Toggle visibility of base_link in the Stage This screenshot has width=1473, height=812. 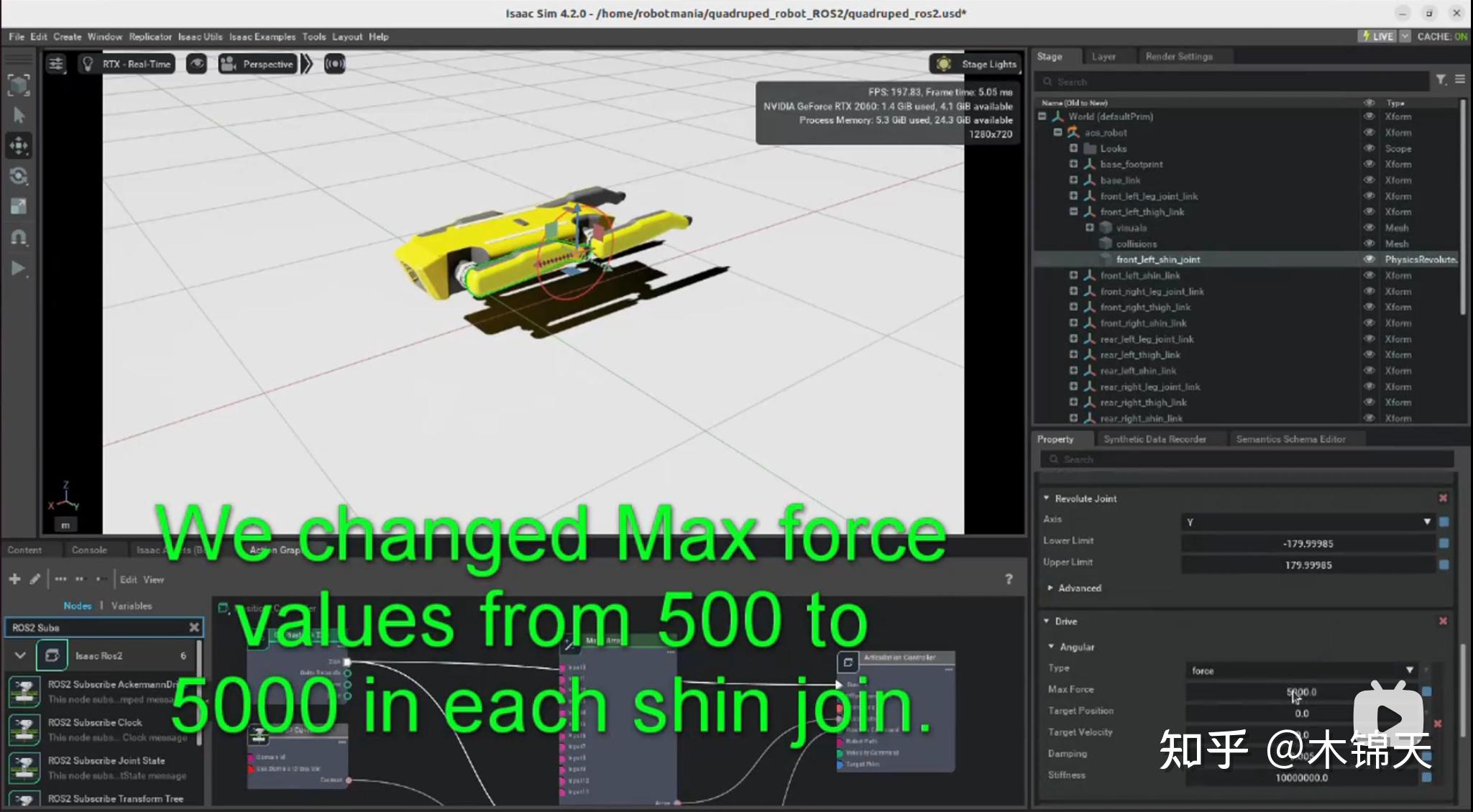click(1369, 180)
